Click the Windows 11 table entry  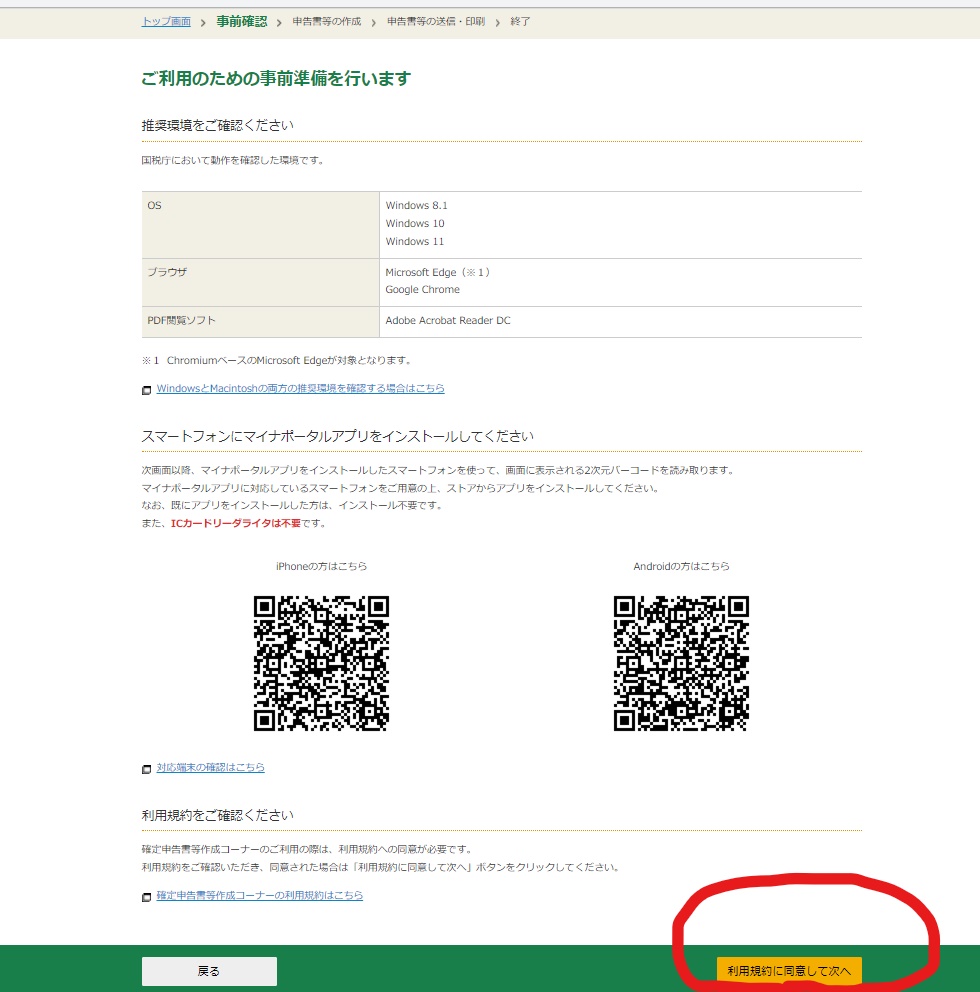415,242
